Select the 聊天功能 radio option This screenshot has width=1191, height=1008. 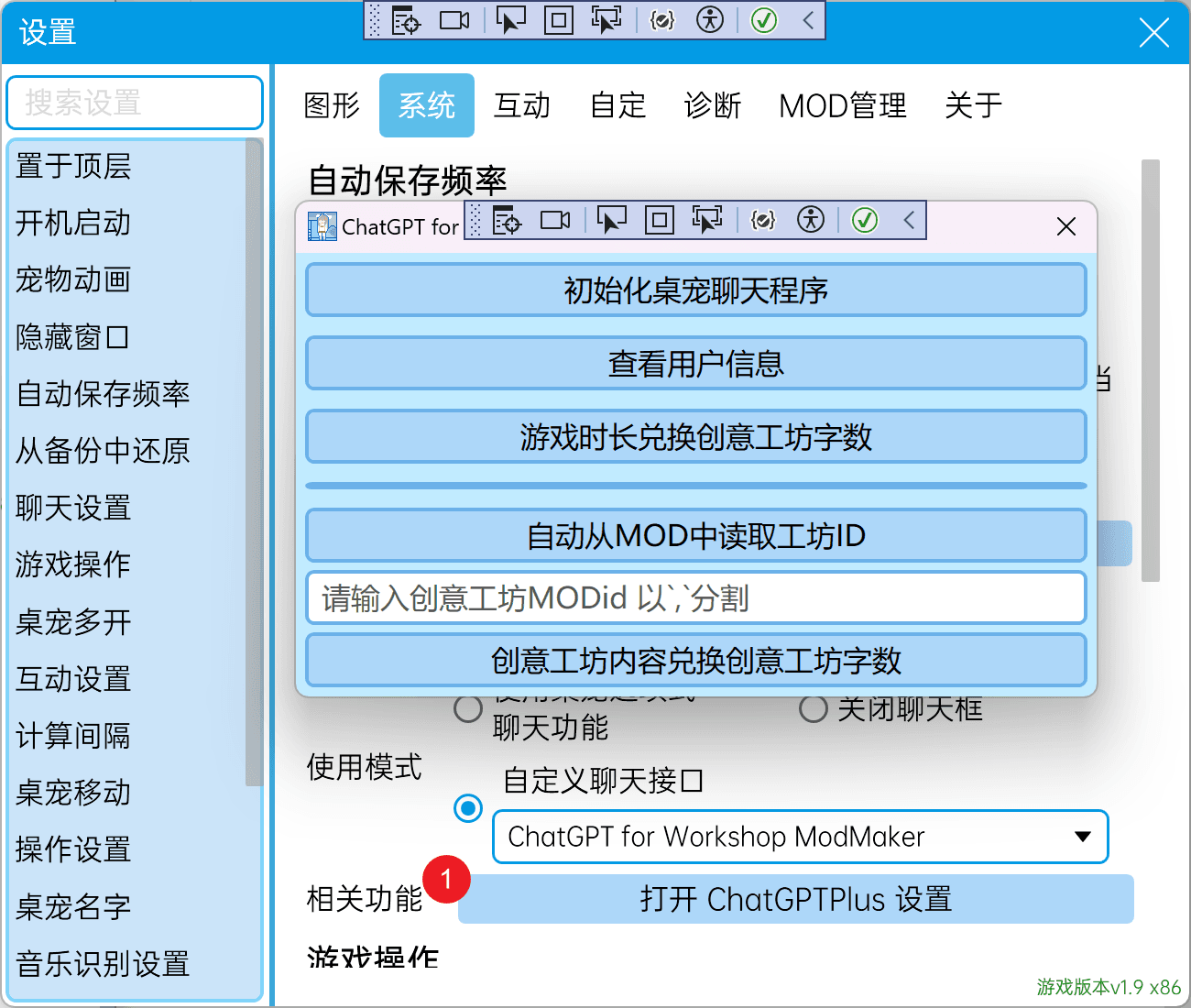pos(468,708)
